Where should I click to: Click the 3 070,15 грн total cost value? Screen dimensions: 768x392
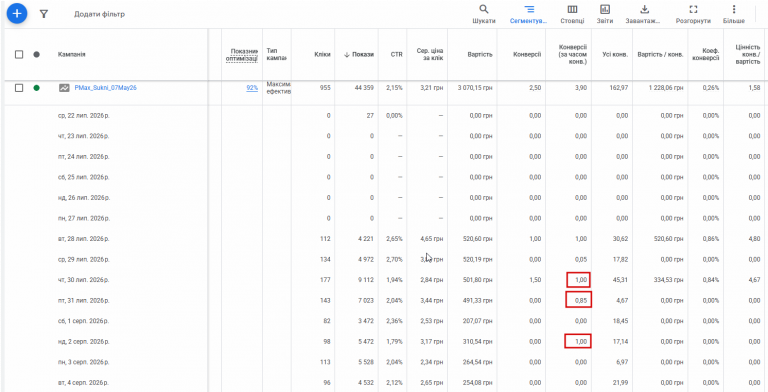(475, 88)
